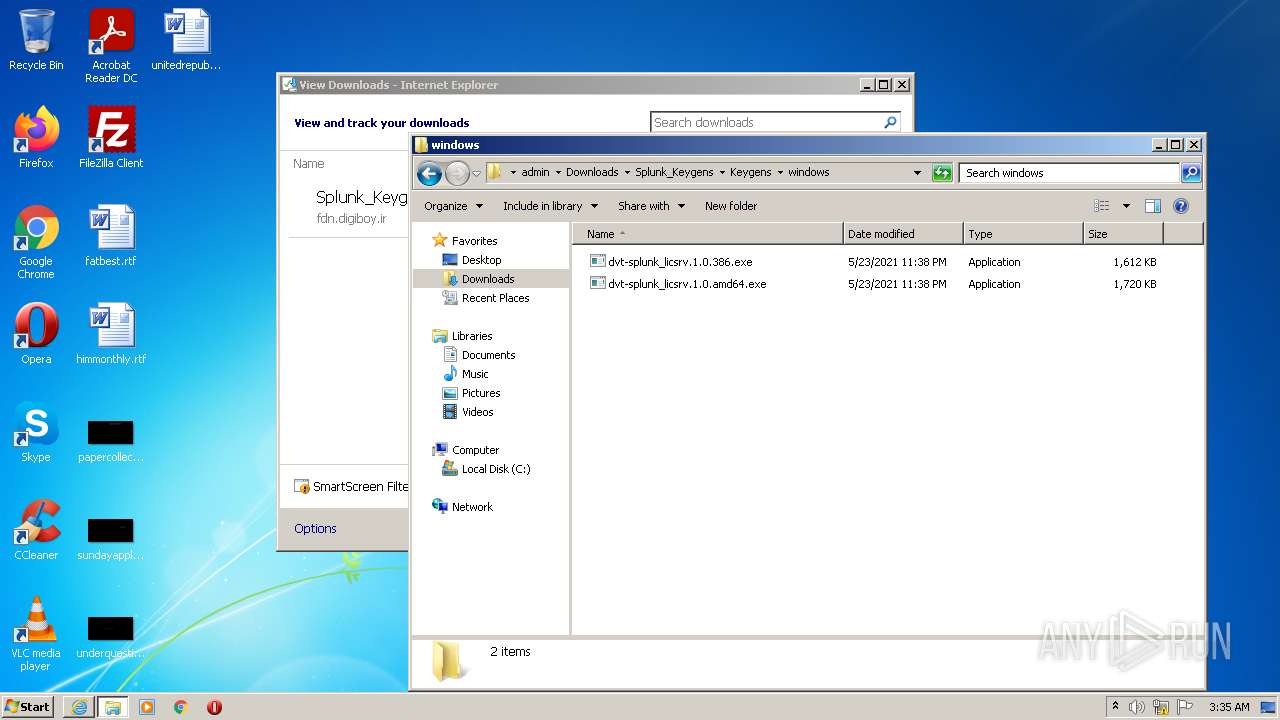Screen dimensions: 1280x720
Task: Click Splunk_Keygens in the breadcrumb path
Action: [x=674, y=172]
